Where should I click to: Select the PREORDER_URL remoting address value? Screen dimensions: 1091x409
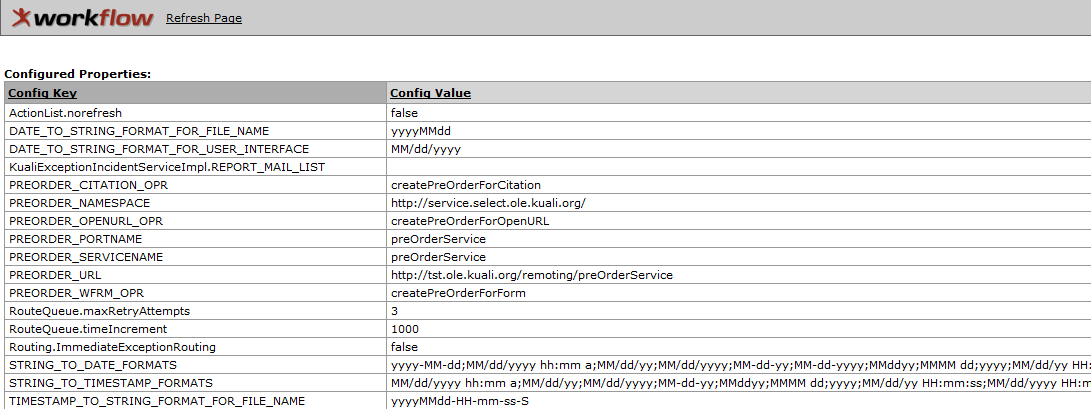[x=532, y=275]
